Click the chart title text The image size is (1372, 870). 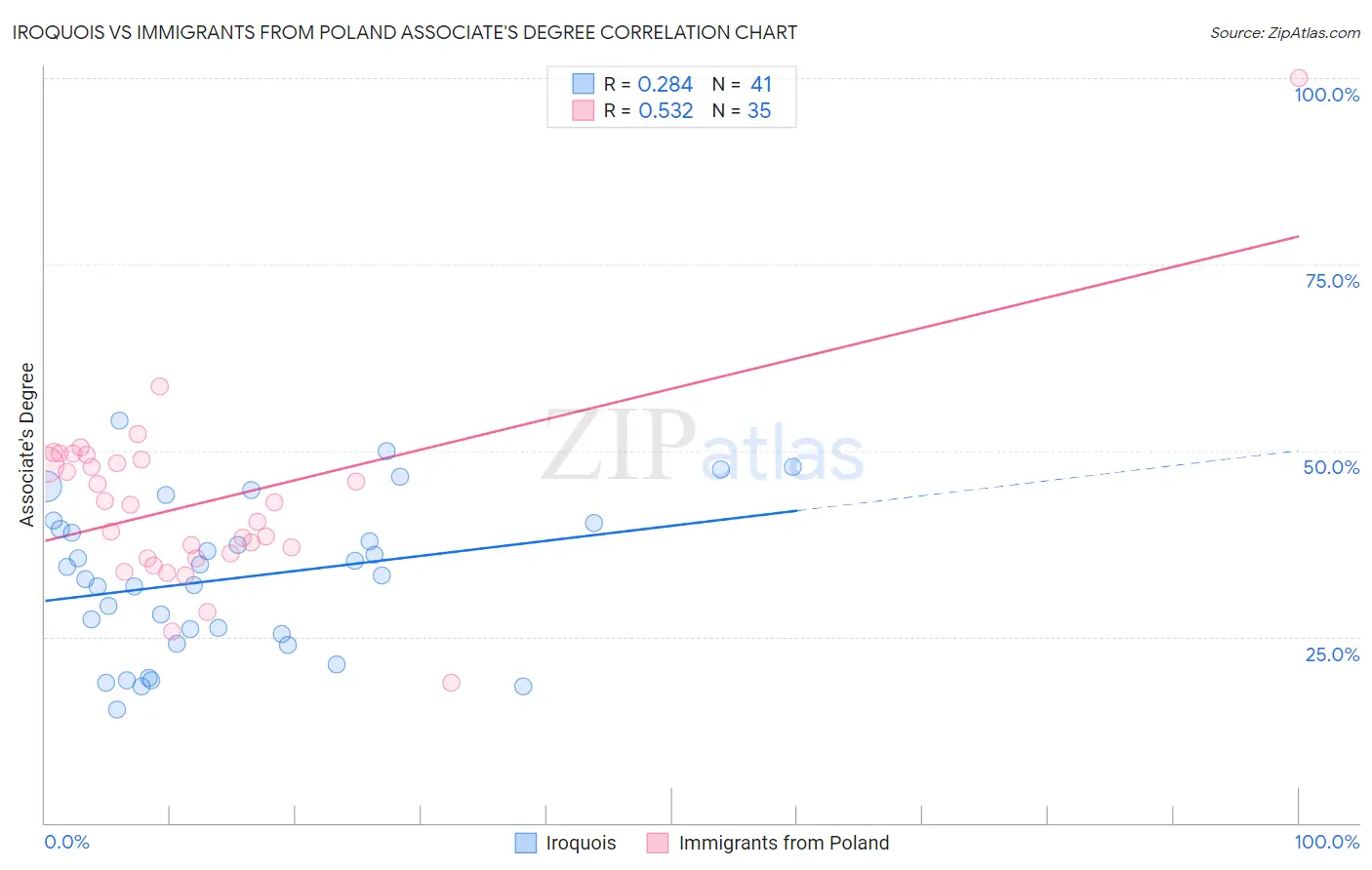pyautogui.click(x=405, y=32)
